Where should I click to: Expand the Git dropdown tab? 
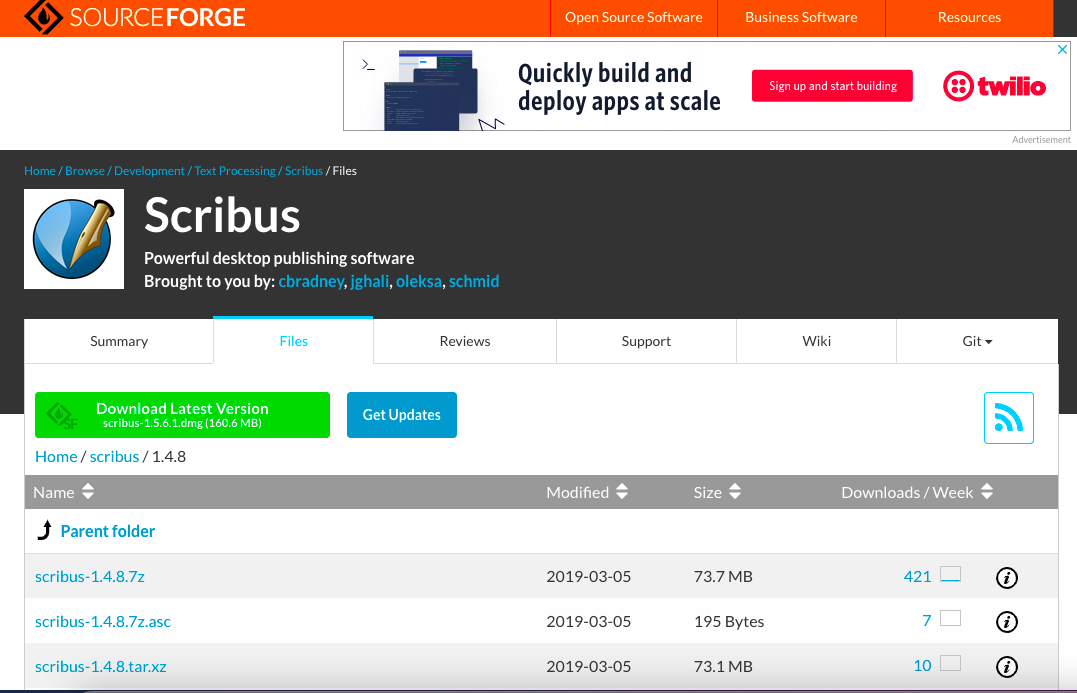[x=977, y=341]
